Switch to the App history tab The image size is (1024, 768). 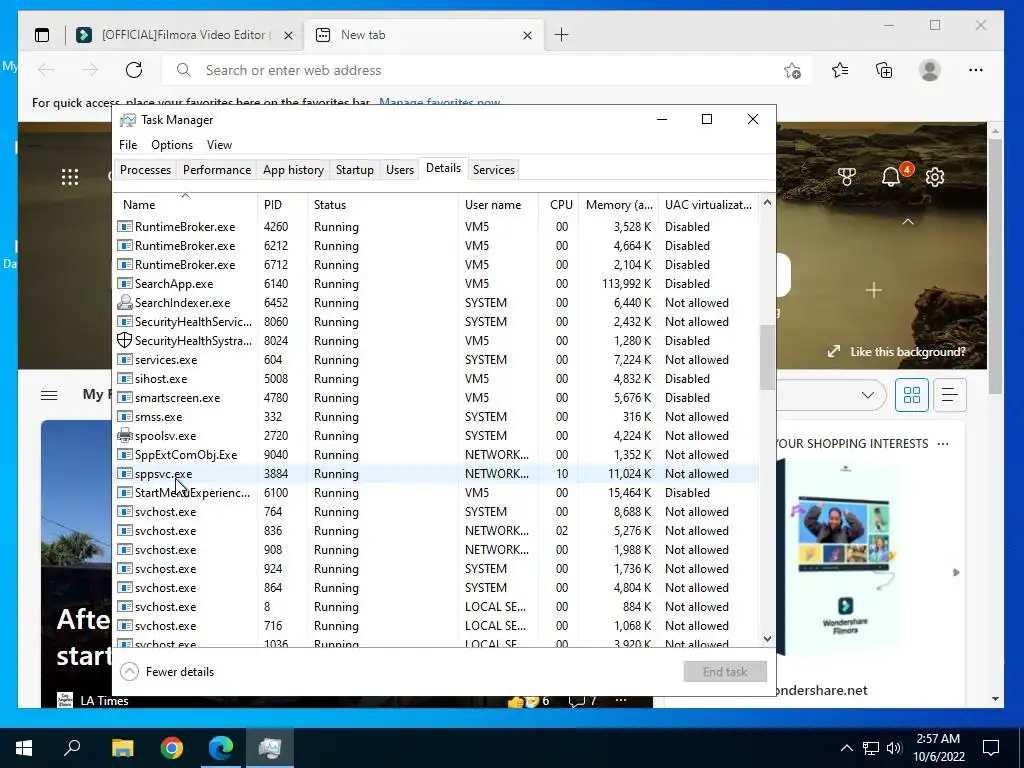(x=293, y=170)
